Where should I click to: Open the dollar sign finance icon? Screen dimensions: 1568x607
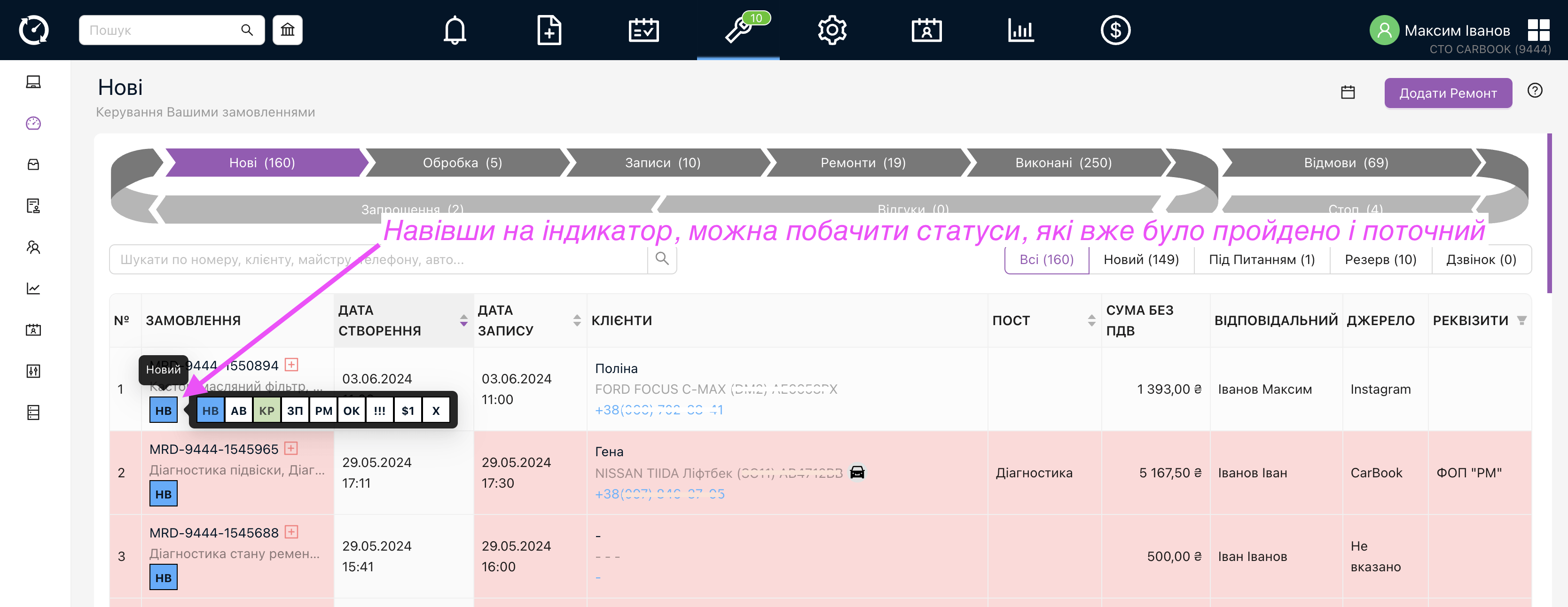pyautogui.click(x=1115, y=30)
